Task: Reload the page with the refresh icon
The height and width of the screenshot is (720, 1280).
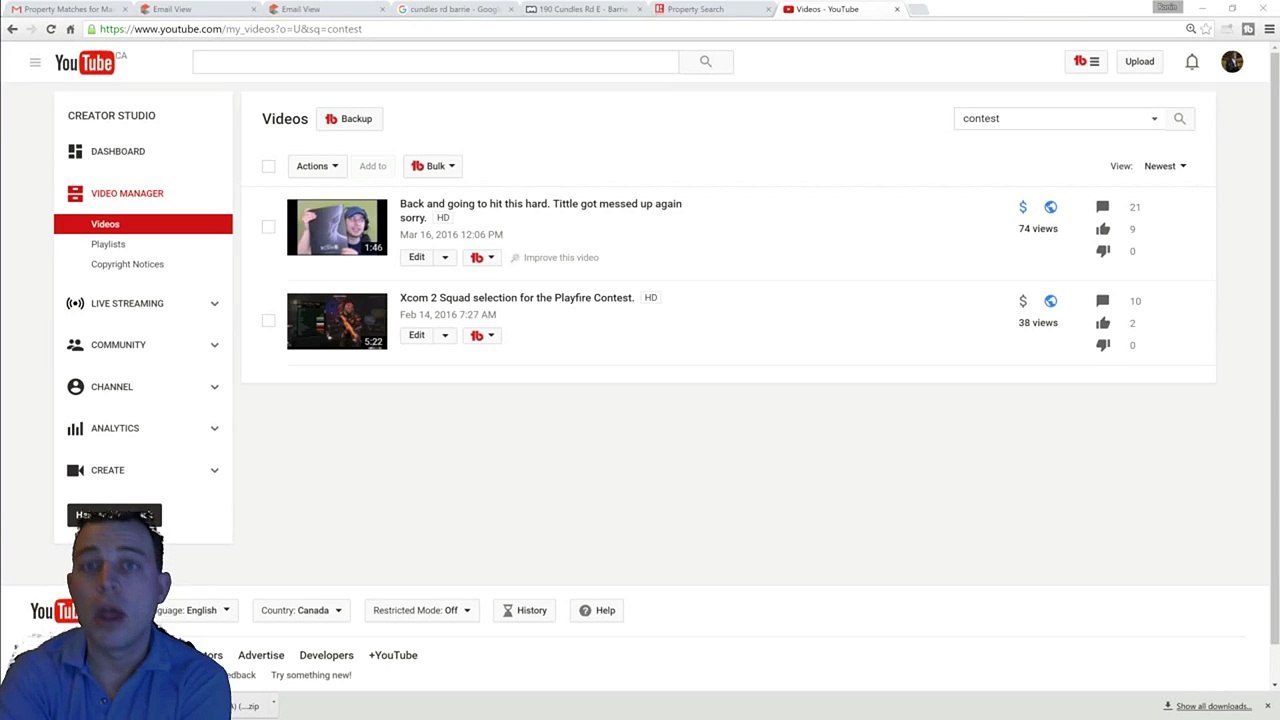Action: [51, 29]
